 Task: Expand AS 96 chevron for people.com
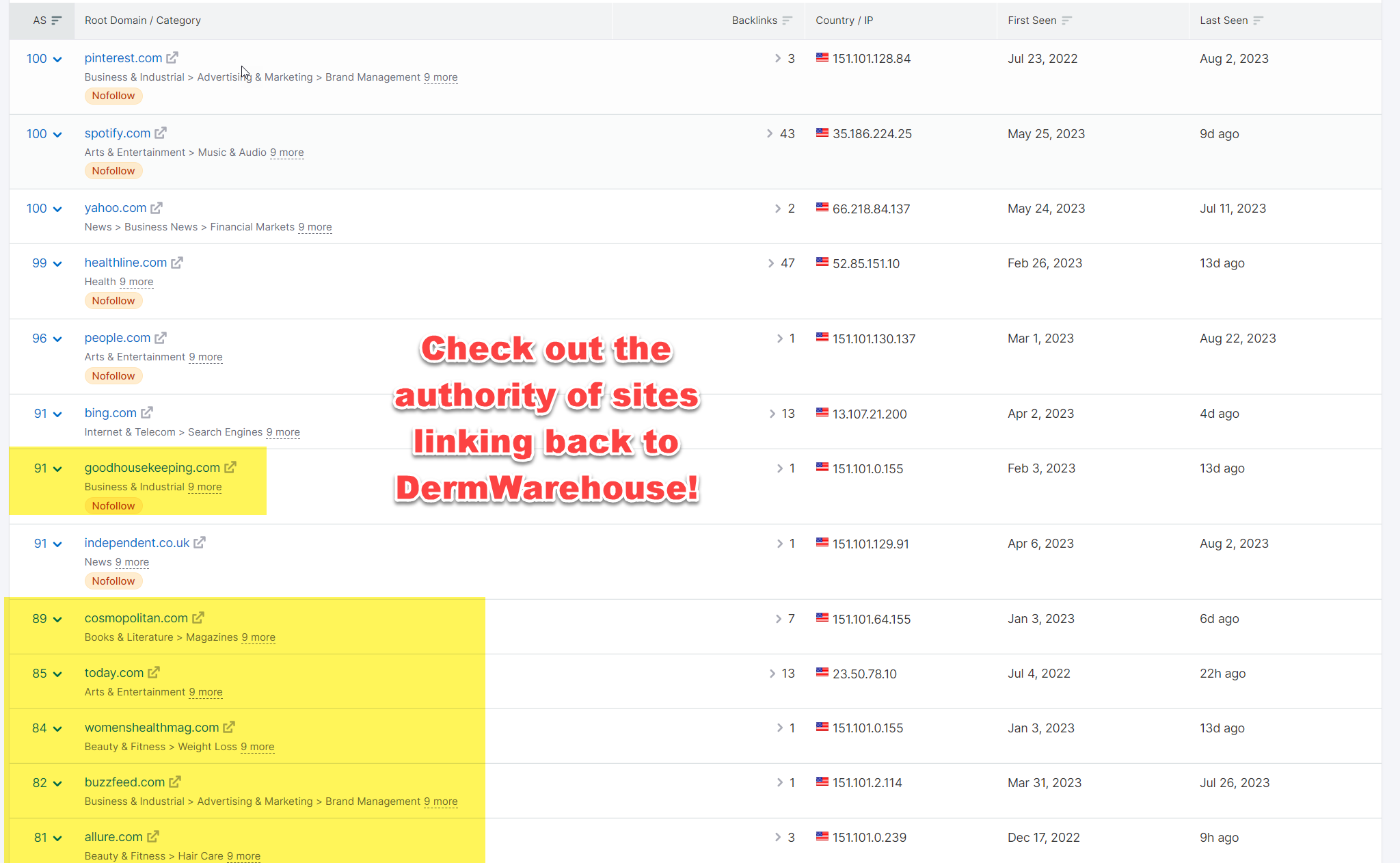pos(57,339)
